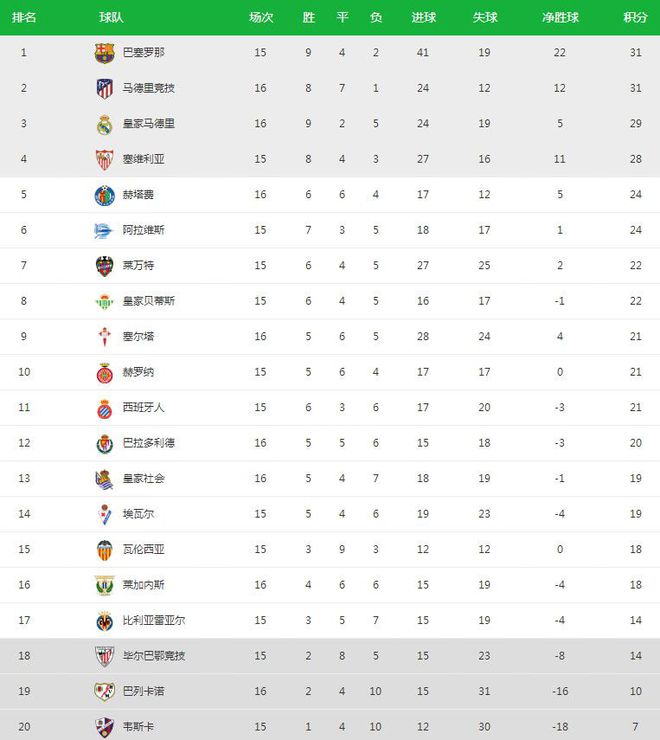
Task: Select the Sevilla club crest
Action: pyautogui.click(x=104, y=160)
